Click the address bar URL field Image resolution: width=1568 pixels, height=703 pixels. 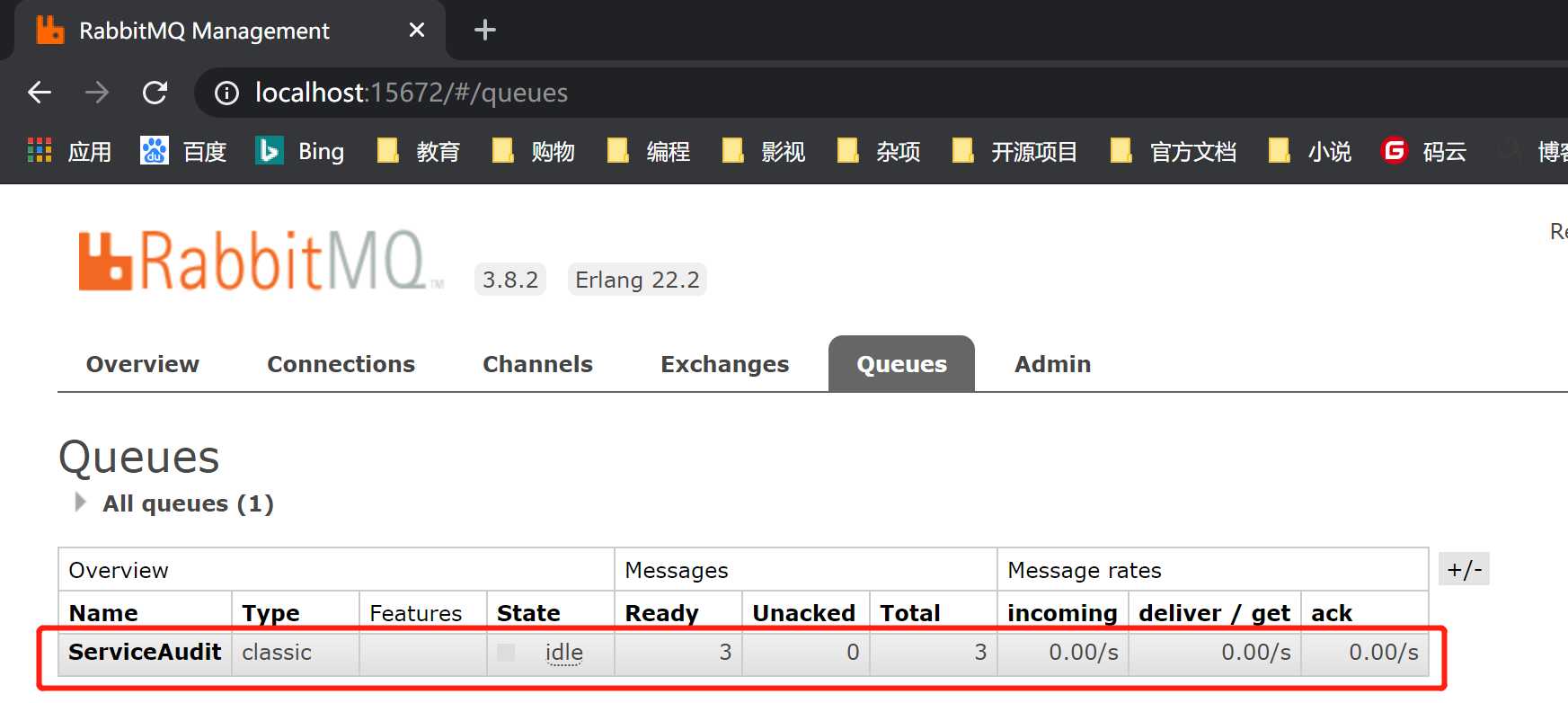point(881,93)
